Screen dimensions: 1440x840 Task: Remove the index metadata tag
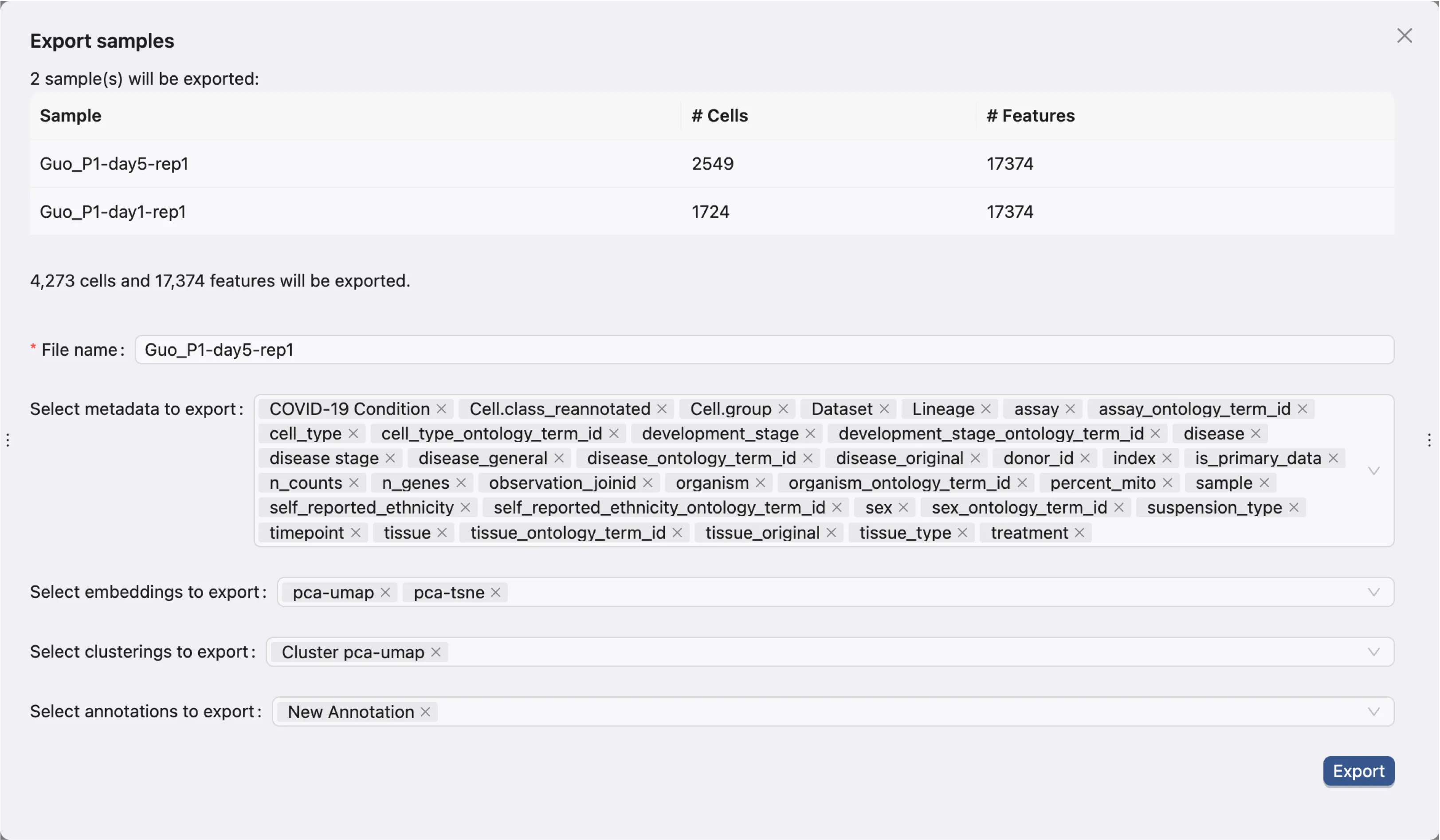(1167, 458)
